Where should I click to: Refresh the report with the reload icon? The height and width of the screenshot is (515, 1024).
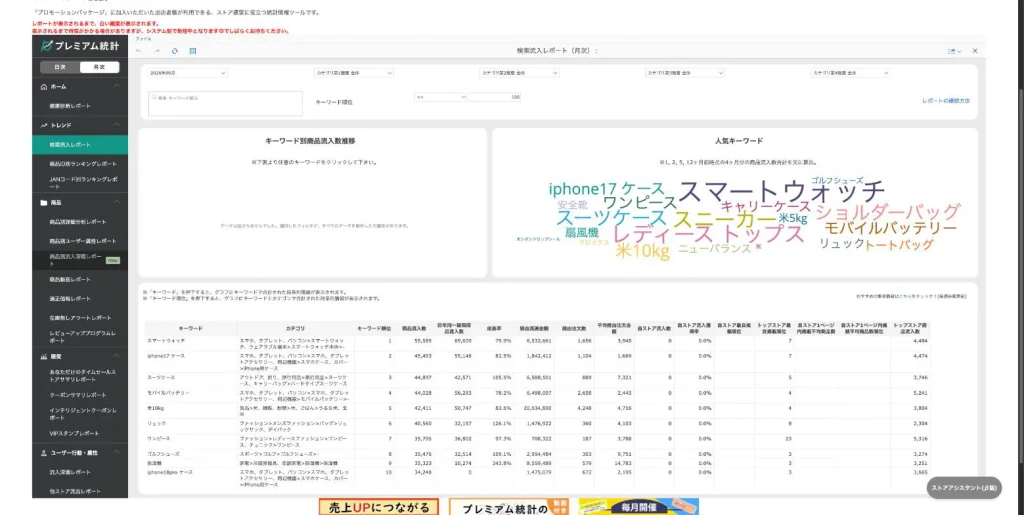(x=174, y=51)
